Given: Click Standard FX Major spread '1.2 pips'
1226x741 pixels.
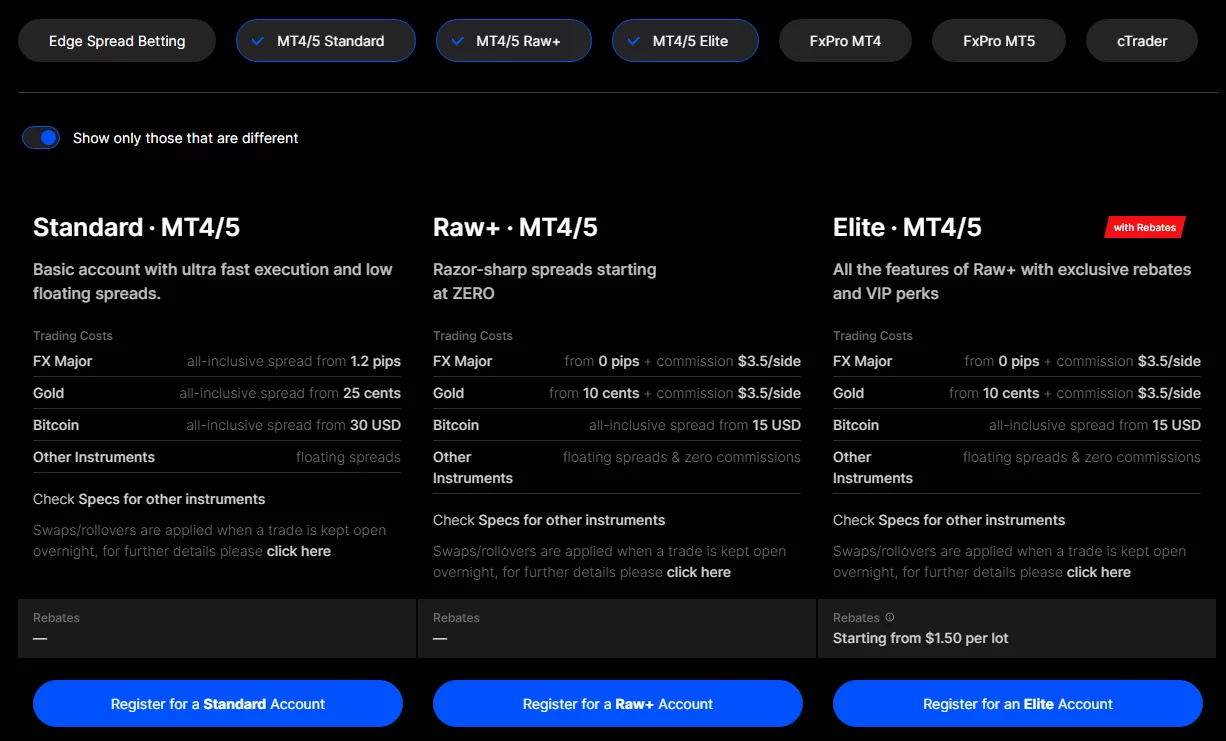Looking at the screenshot, I should pos(376,361).
